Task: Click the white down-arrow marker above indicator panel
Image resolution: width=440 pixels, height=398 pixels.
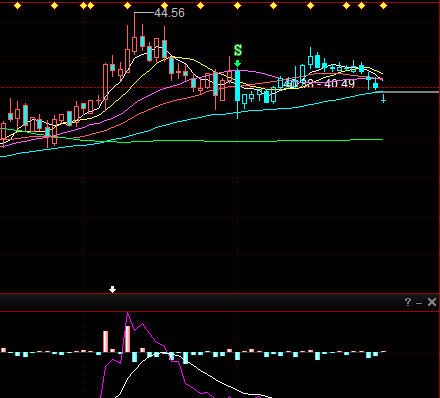Action: 113,289
